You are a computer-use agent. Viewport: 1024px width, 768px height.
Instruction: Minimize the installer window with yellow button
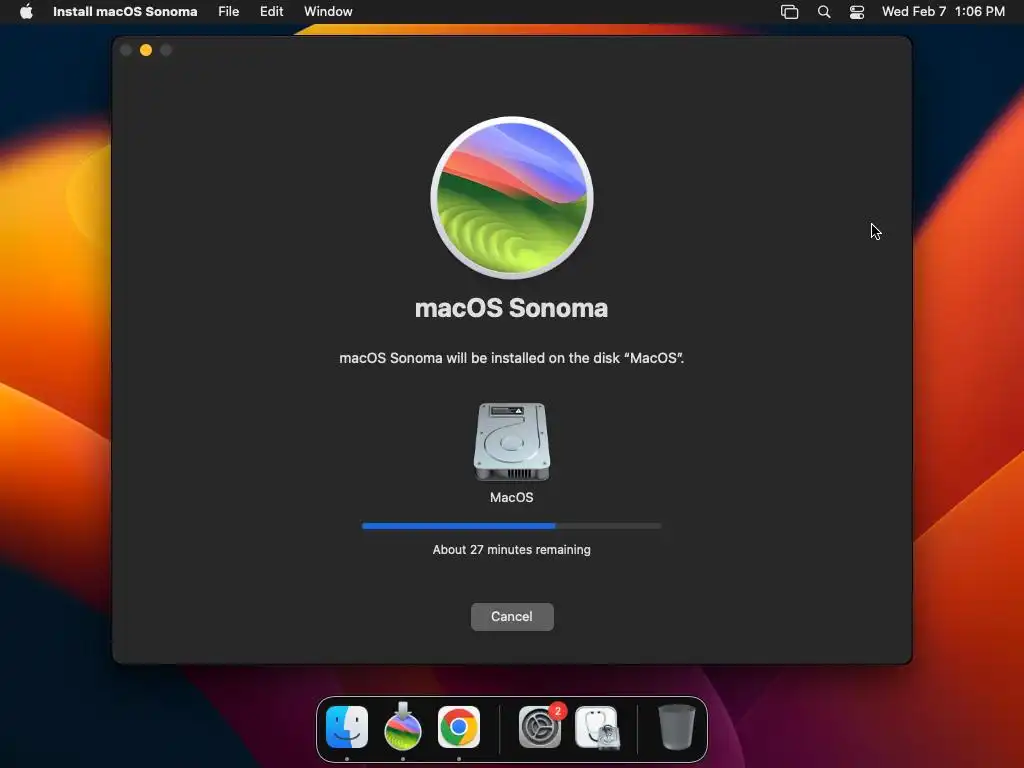point(146,50)
